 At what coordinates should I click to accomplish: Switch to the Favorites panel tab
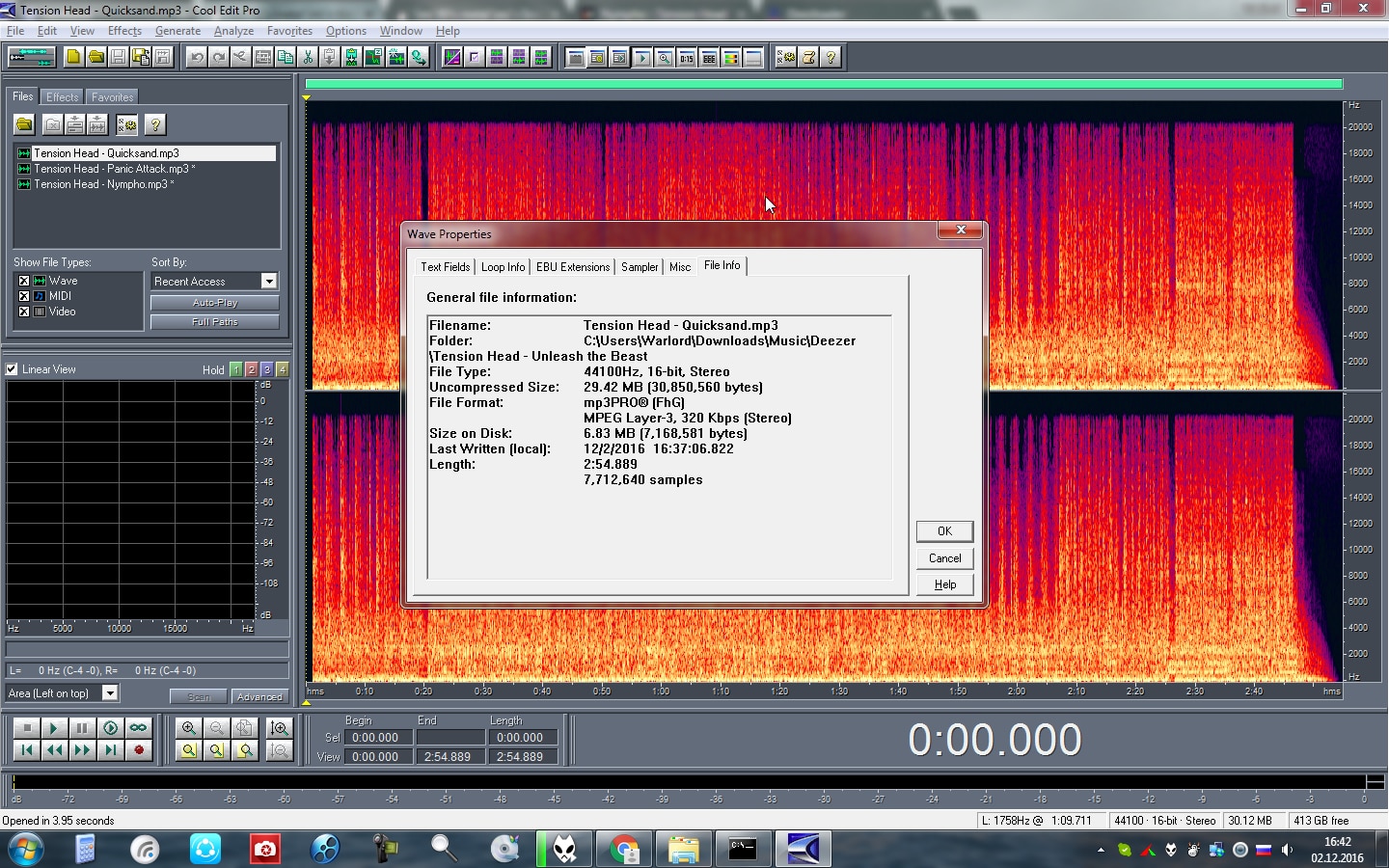113,97
